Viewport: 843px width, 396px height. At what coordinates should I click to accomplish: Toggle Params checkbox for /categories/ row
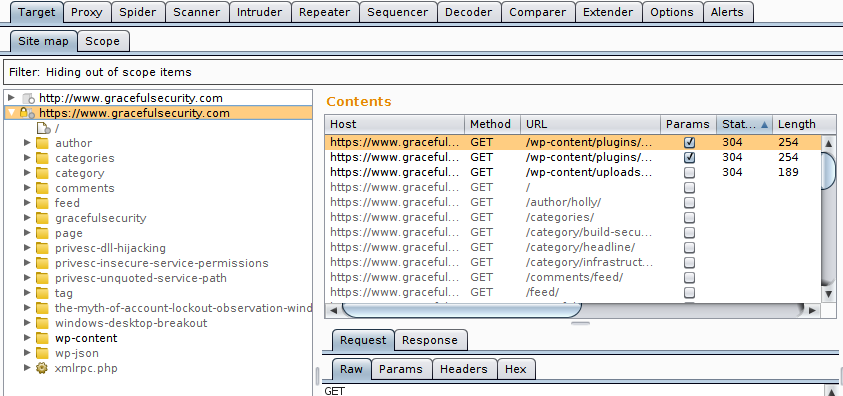point(689,218)
